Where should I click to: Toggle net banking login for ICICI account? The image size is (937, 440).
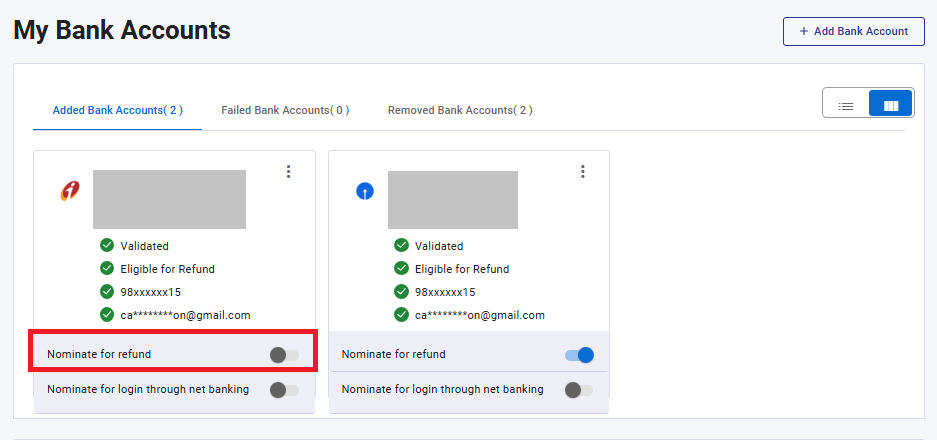point(284,390)
